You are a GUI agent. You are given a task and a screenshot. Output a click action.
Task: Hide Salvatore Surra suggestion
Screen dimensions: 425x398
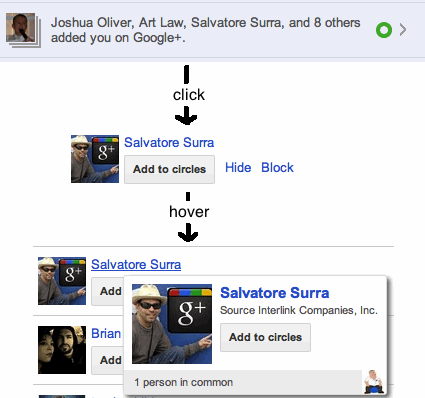pos(238,167)
